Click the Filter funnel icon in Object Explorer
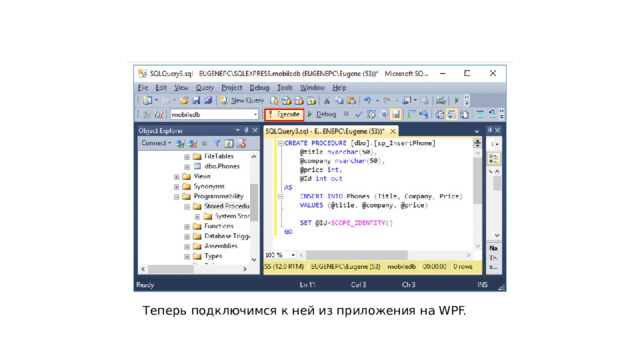This screenshot has height=360, width=640. (217, 143)
